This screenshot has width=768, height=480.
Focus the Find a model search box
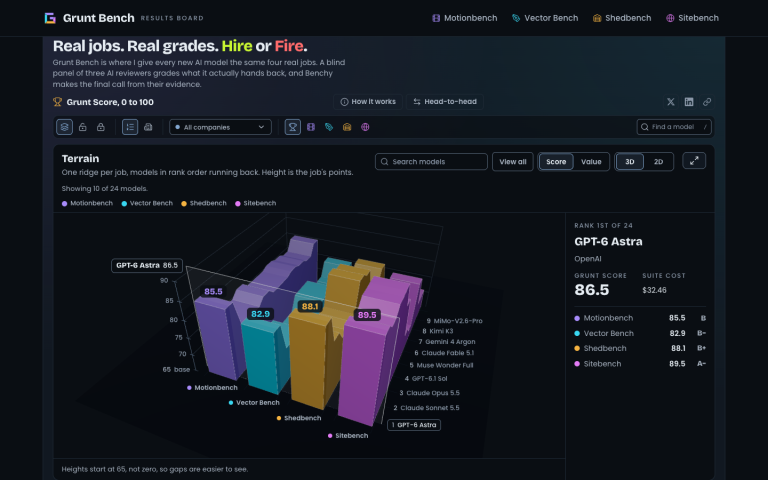(x=674, y=127)
